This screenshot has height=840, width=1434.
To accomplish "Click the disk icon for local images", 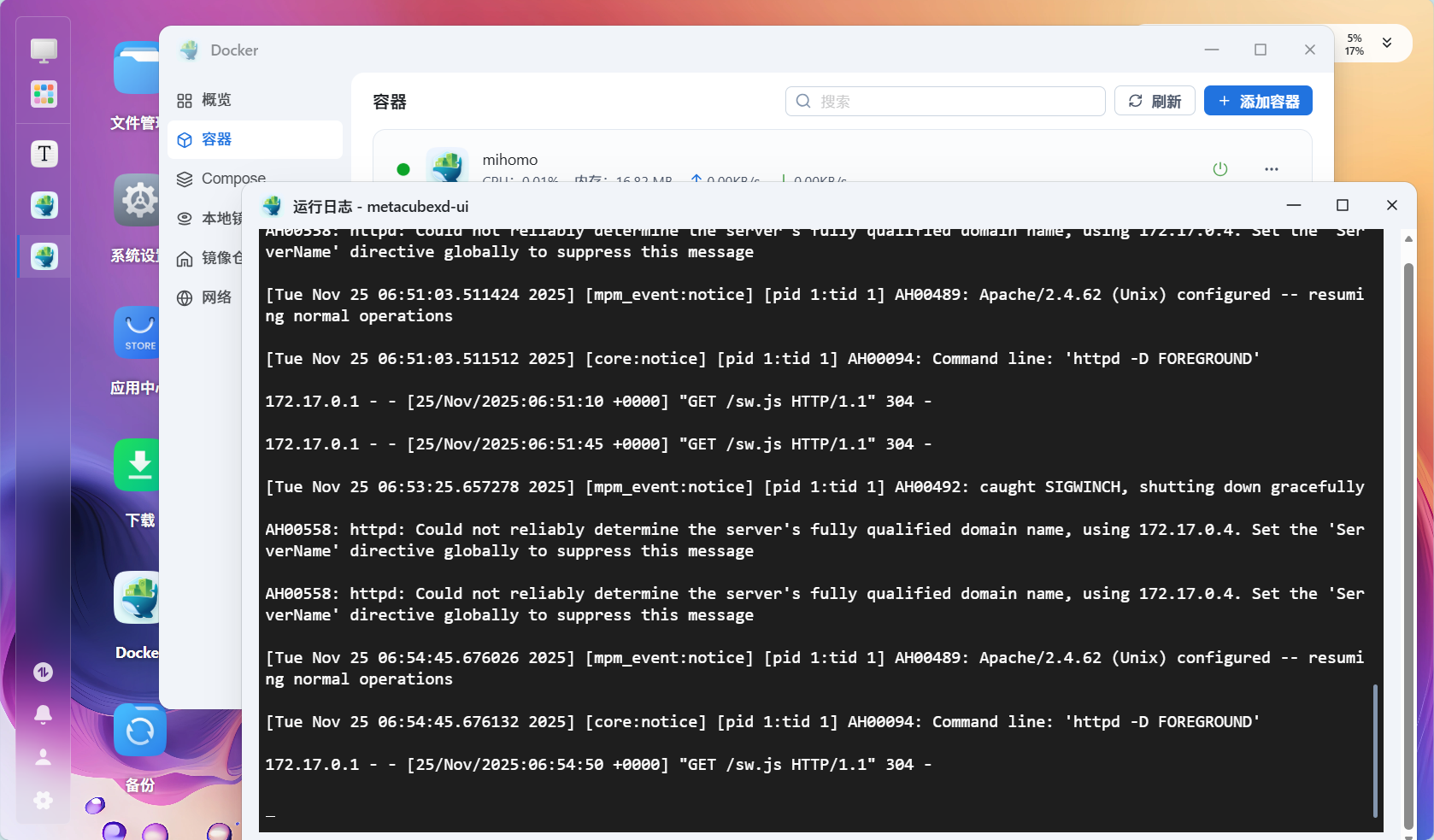I will 185,219.
